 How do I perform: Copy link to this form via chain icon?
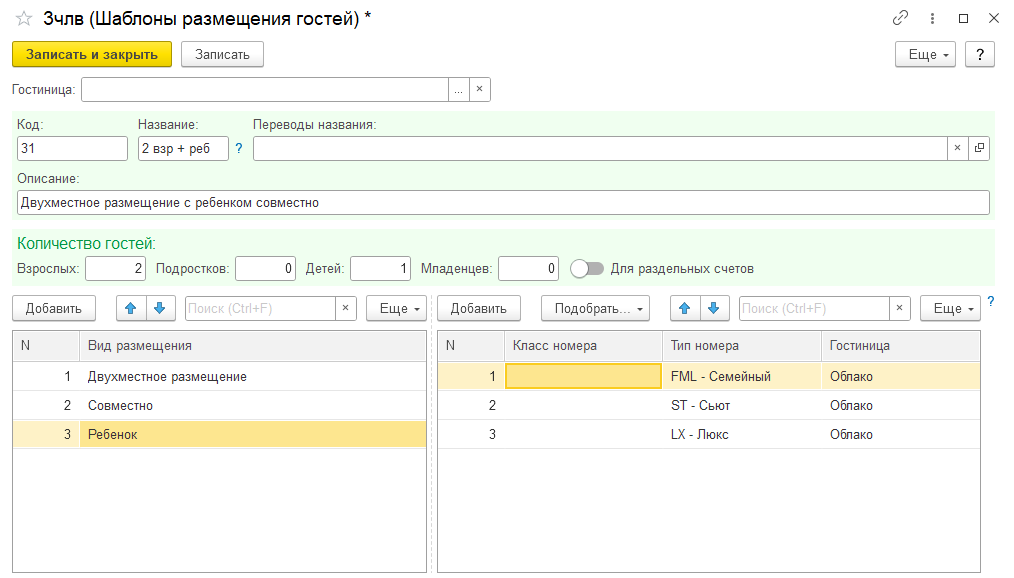pyautogui.click(x=901, y=19)
